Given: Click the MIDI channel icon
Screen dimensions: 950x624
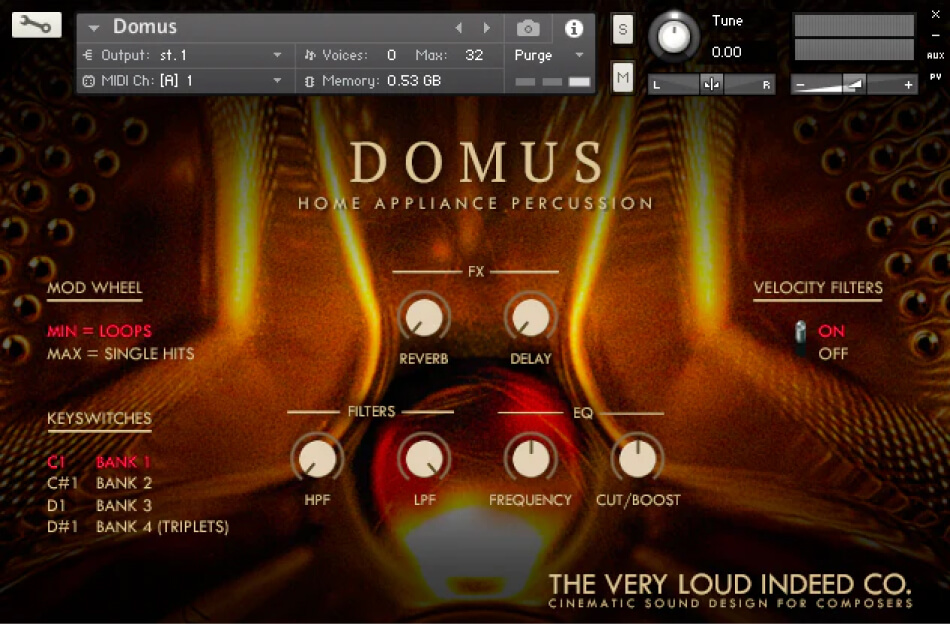Looking at the screenshot, I should pos(88,81).
